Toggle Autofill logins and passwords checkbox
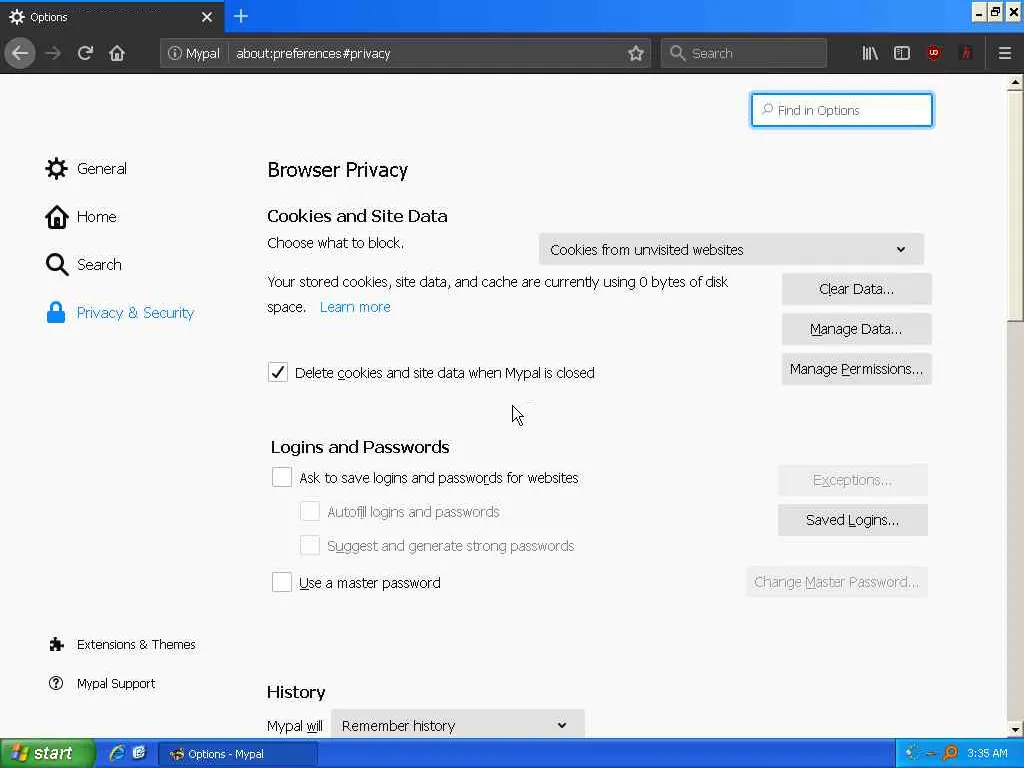 click(310, 511)
